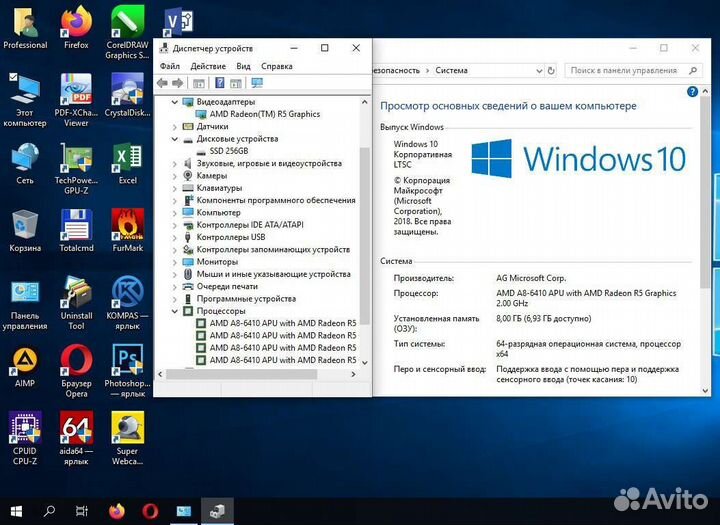This screenshot has width=720, height=525.
Task: Click Система breadcrumb in address bar
Action: pyautogui.click(x=451, y=70)
